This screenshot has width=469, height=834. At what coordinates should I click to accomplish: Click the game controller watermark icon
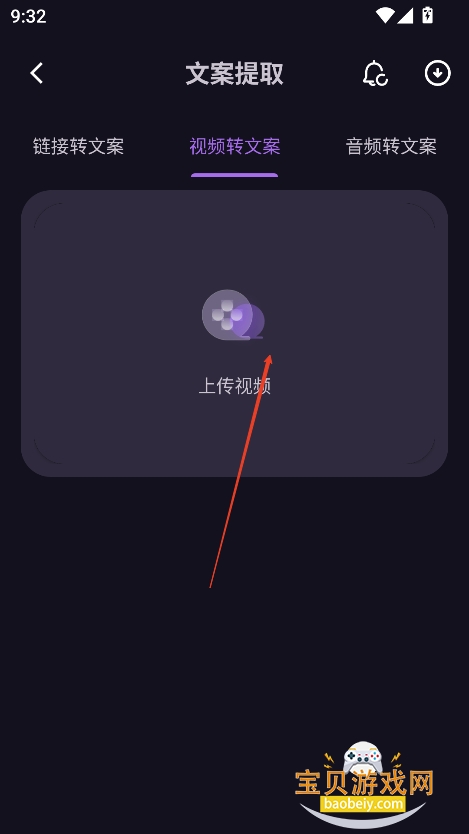363,757
